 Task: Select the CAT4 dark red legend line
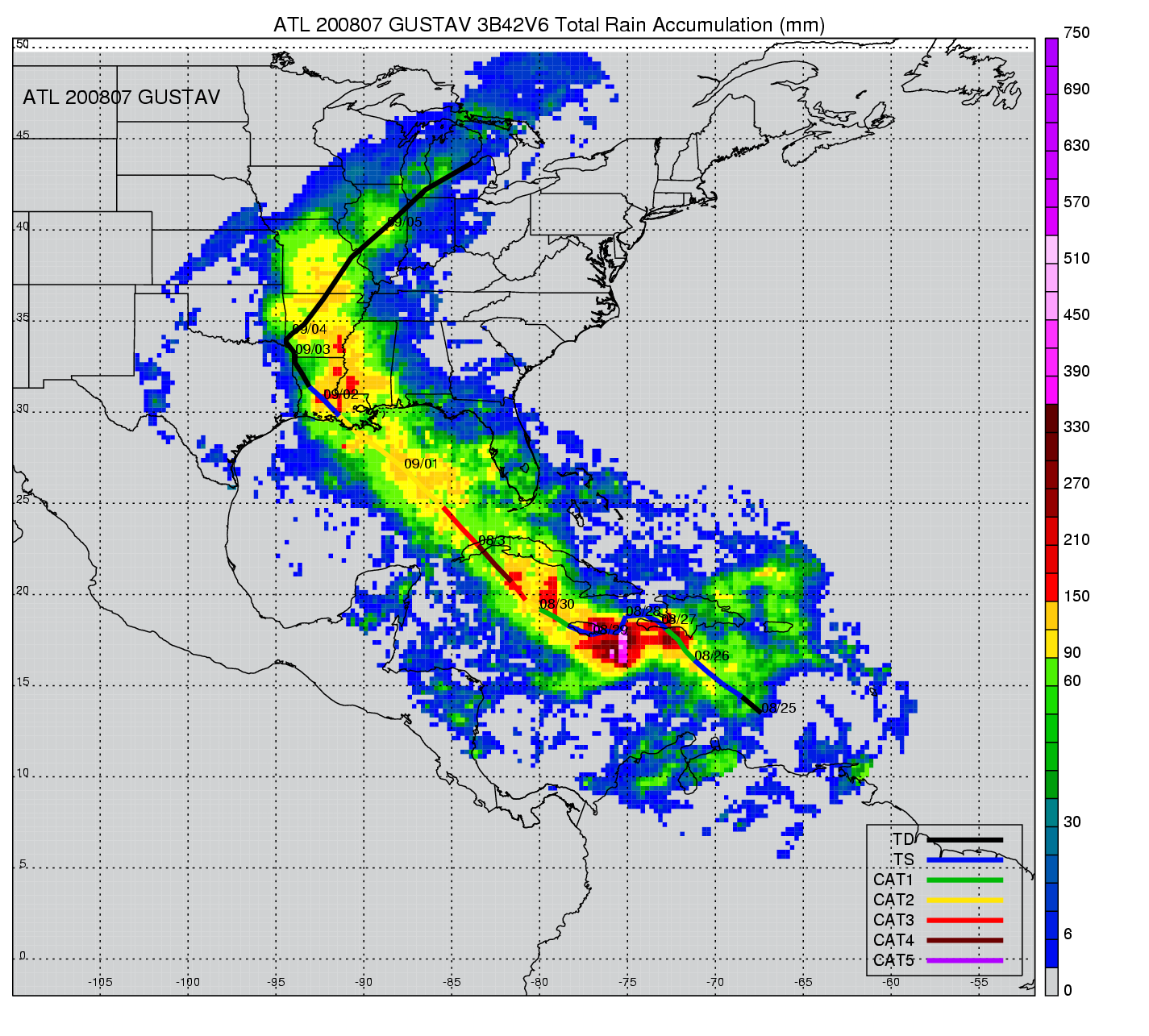pyautogui.click(x=964, y=940)
